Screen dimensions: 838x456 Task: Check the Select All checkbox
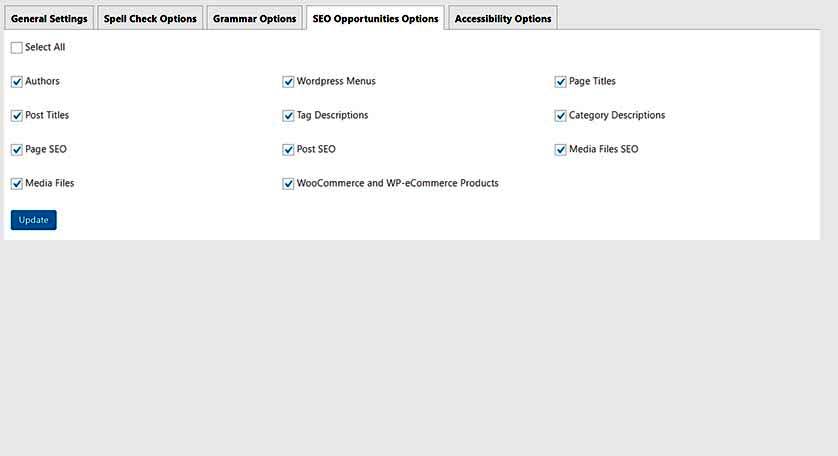17,48
